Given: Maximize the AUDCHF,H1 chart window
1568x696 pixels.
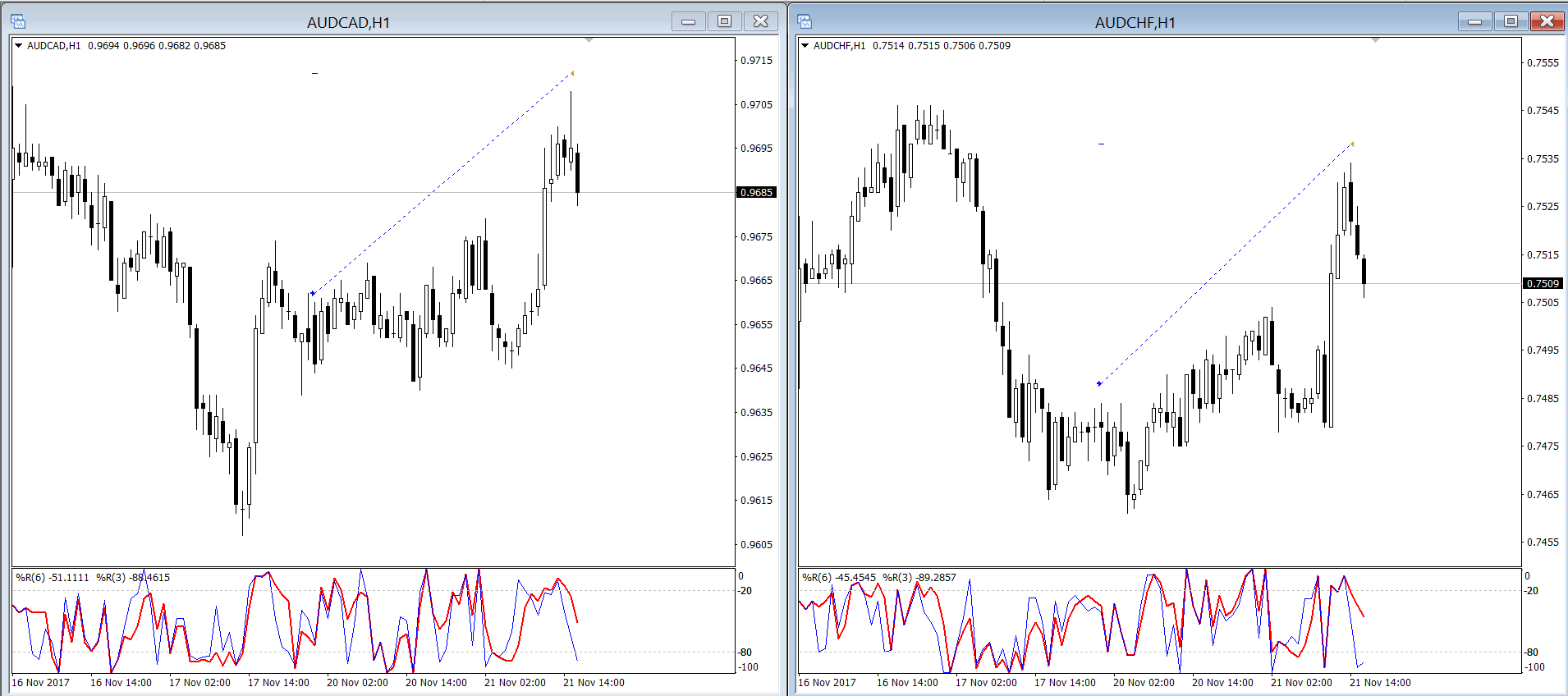Looking at the screenshot, I should pyautogui.click(x=1511, y=21).
